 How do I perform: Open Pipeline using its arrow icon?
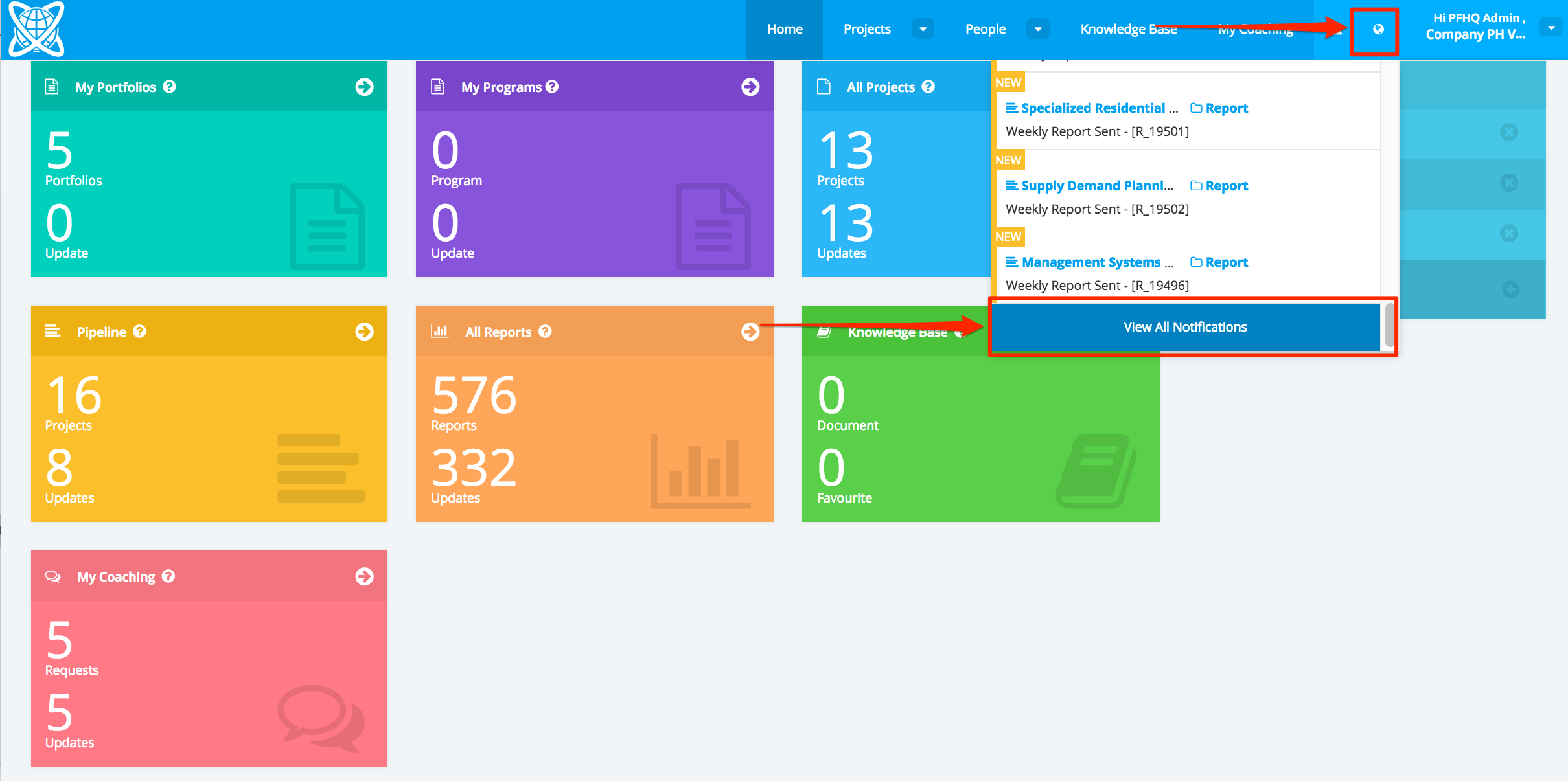click(364, 332)
